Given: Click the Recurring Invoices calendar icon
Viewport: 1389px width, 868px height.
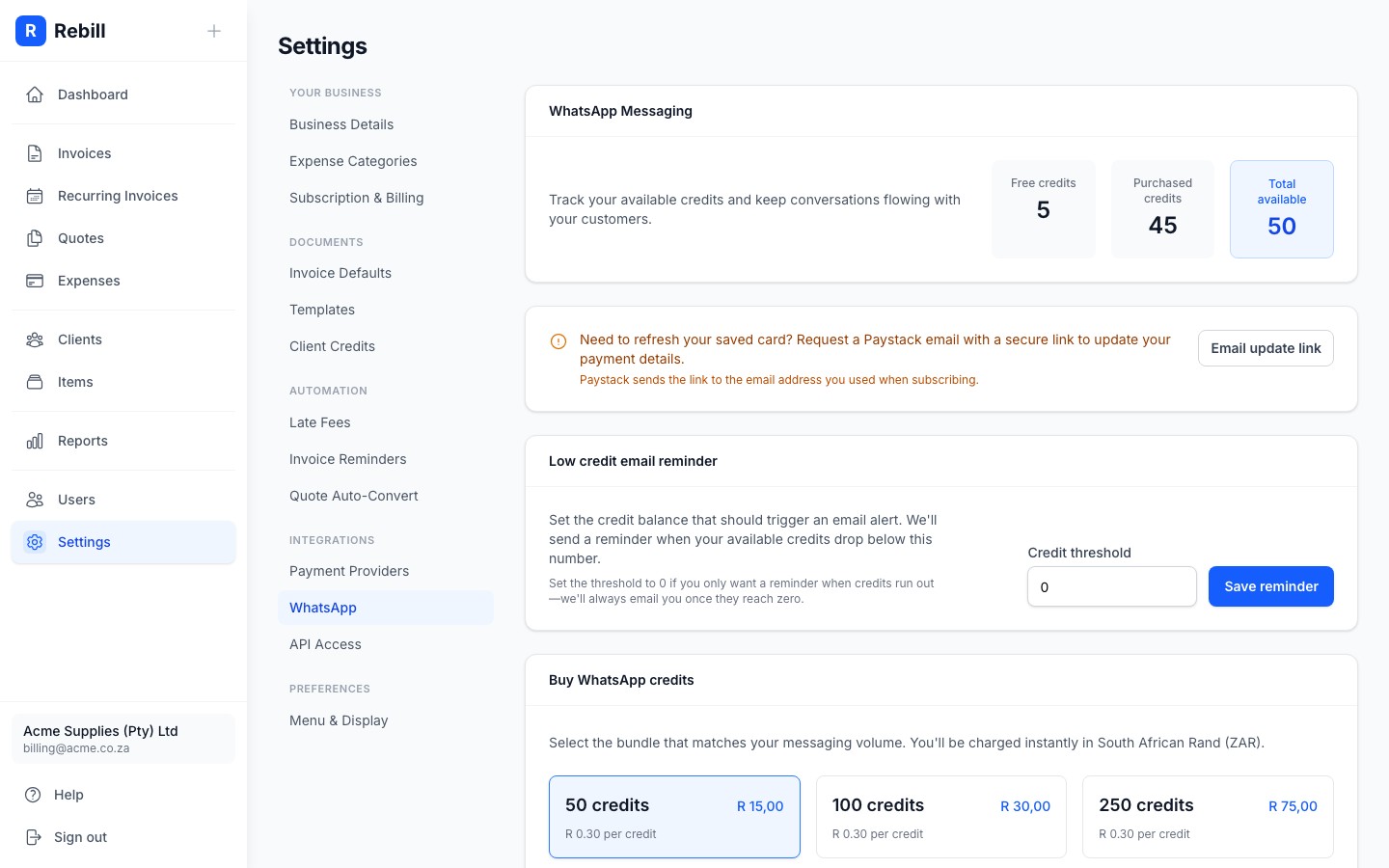Looking at the screenshot, I should (35, 196).
